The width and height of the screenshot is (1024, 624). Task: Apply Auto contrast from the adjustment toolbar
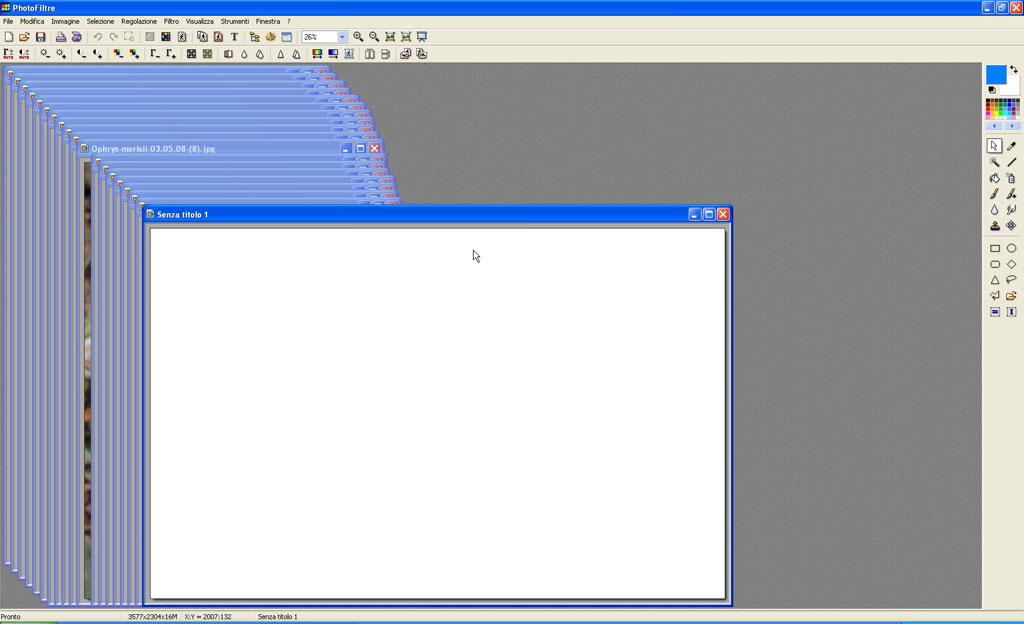tap(24, 54)
